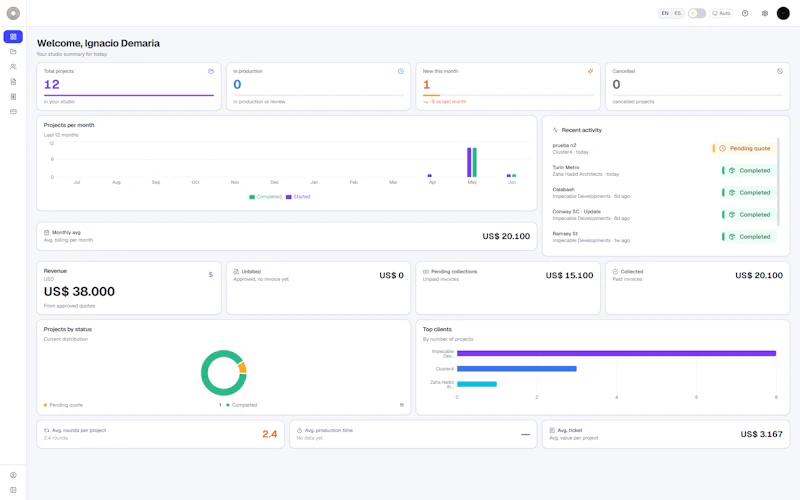
Task: Open the invoice dollar-sheet icon in sidebar
Action: pyautogui.click(x=13, y=96)
